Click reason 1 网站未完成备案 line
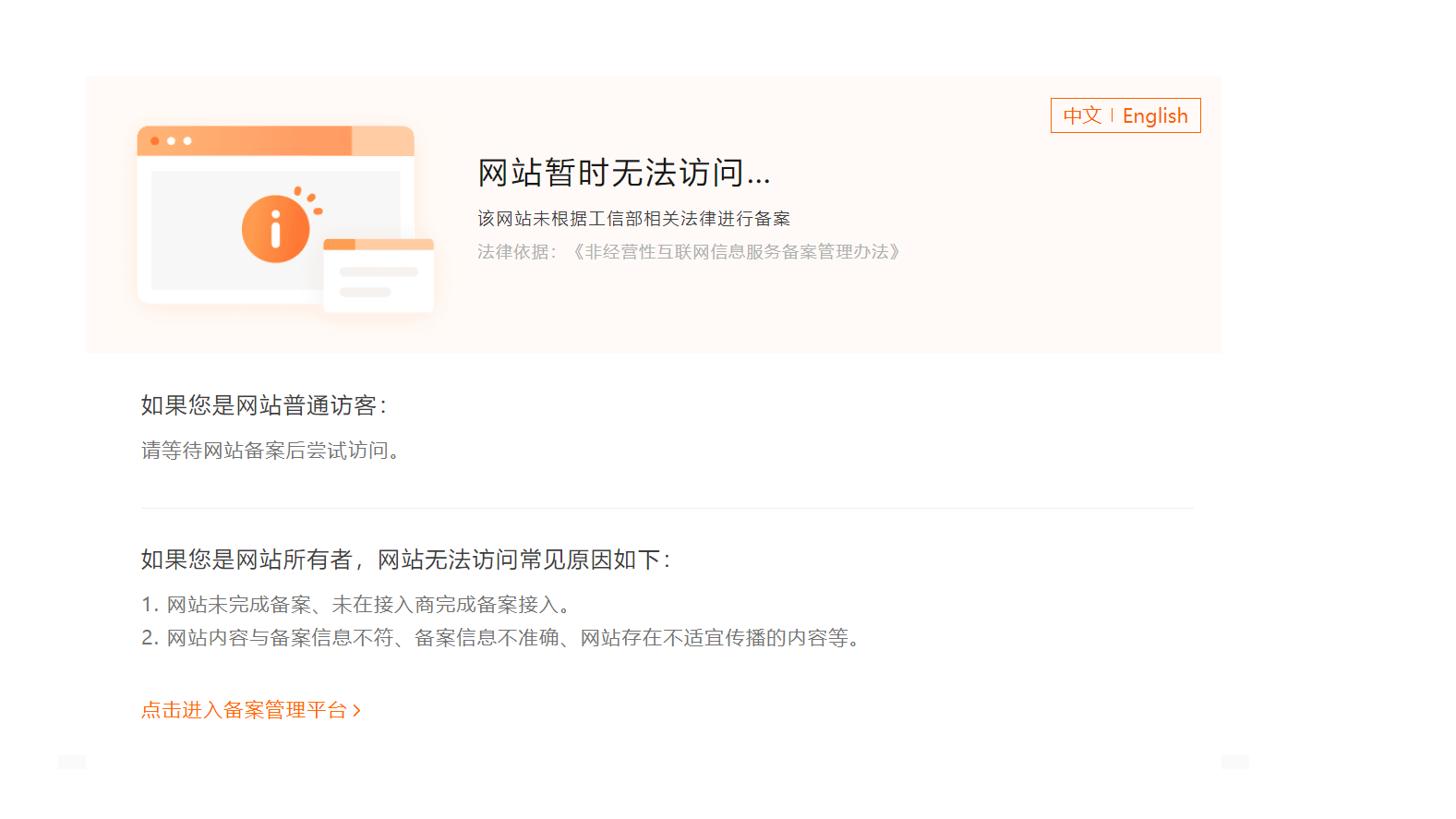1456x819 pixels. (x=356, y=605)
